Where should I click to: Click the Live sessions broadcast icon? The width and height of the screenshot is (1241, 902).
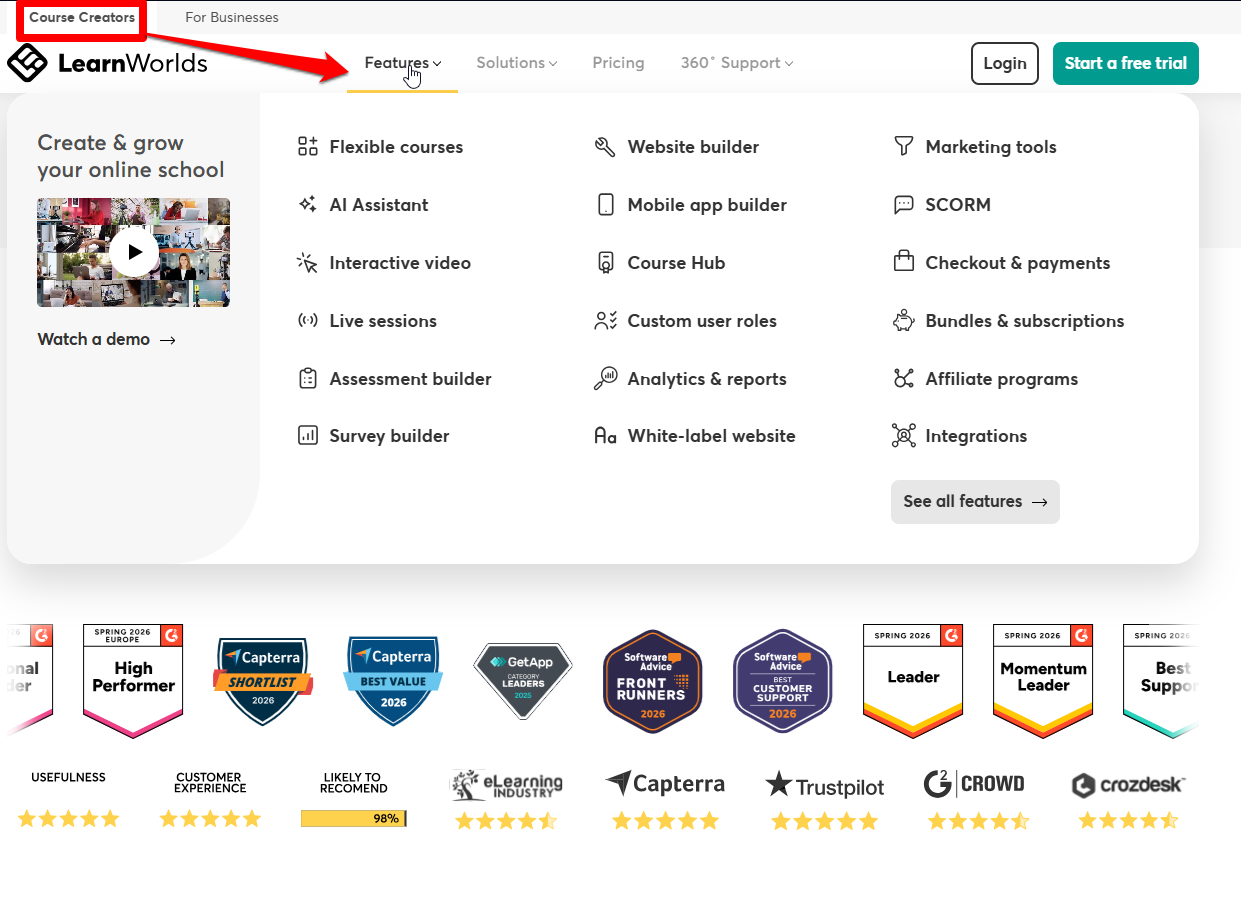coord(308,321)
